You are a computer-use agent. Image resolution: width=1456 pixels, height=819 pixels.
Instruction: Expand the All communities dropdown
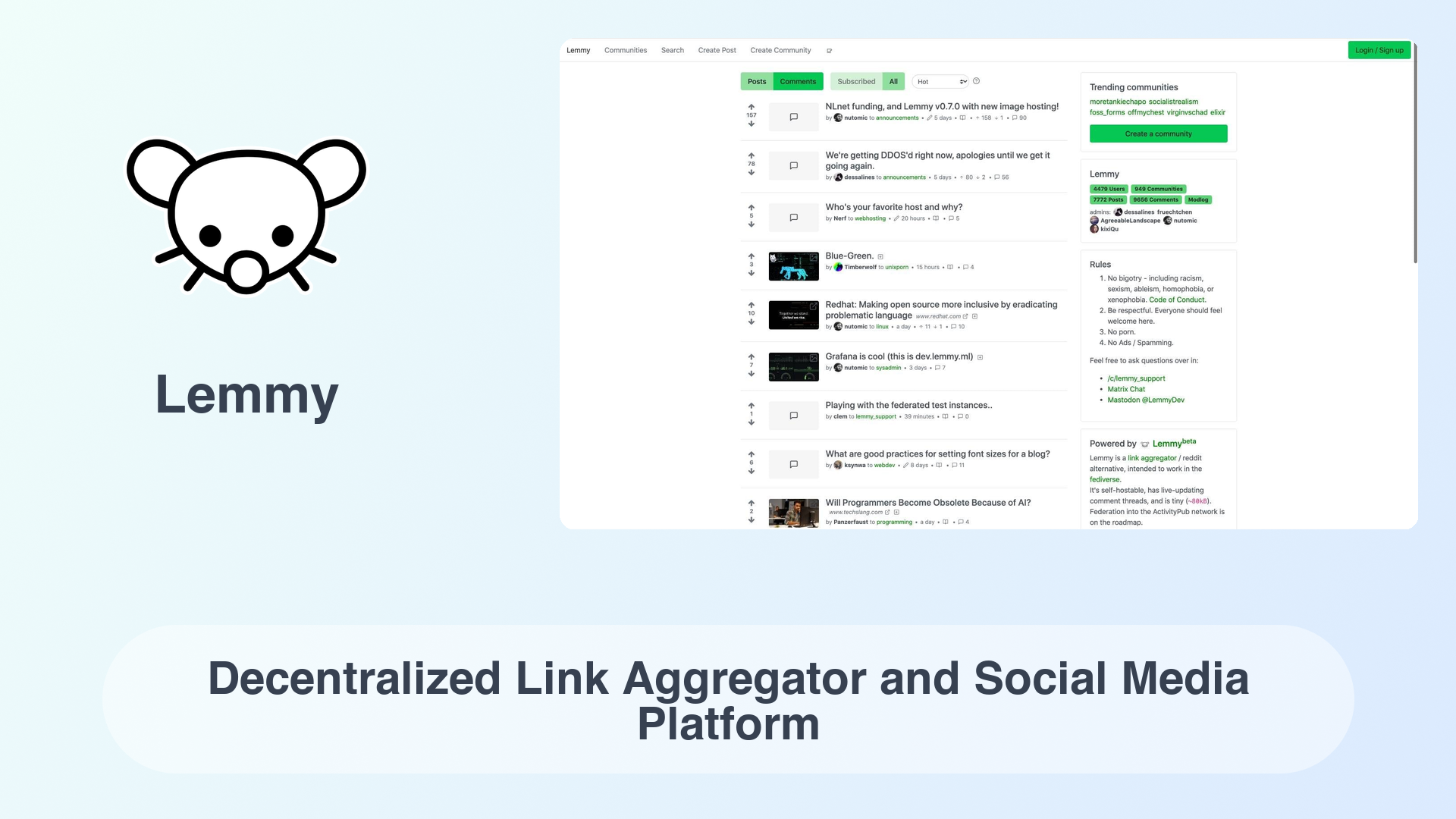point(892,81)
